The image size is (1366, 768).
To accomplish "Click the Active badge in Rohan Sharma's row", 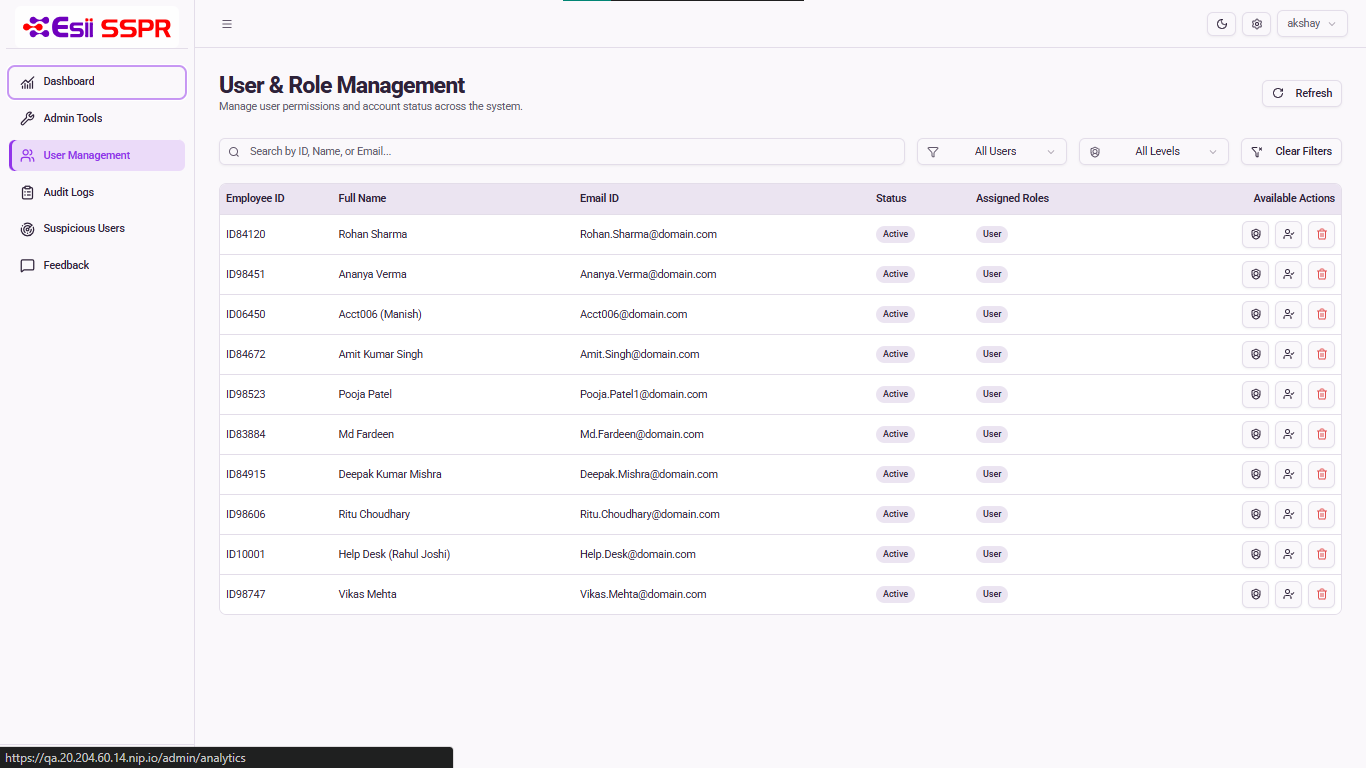I will coord(895,234).
